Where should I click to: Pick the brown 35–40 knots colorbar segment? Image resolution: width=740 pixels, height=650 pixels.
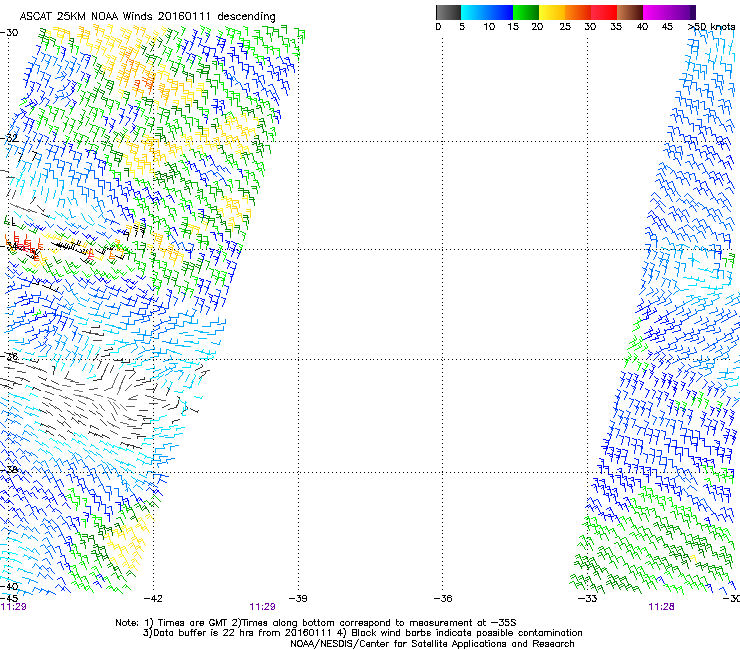630,12
